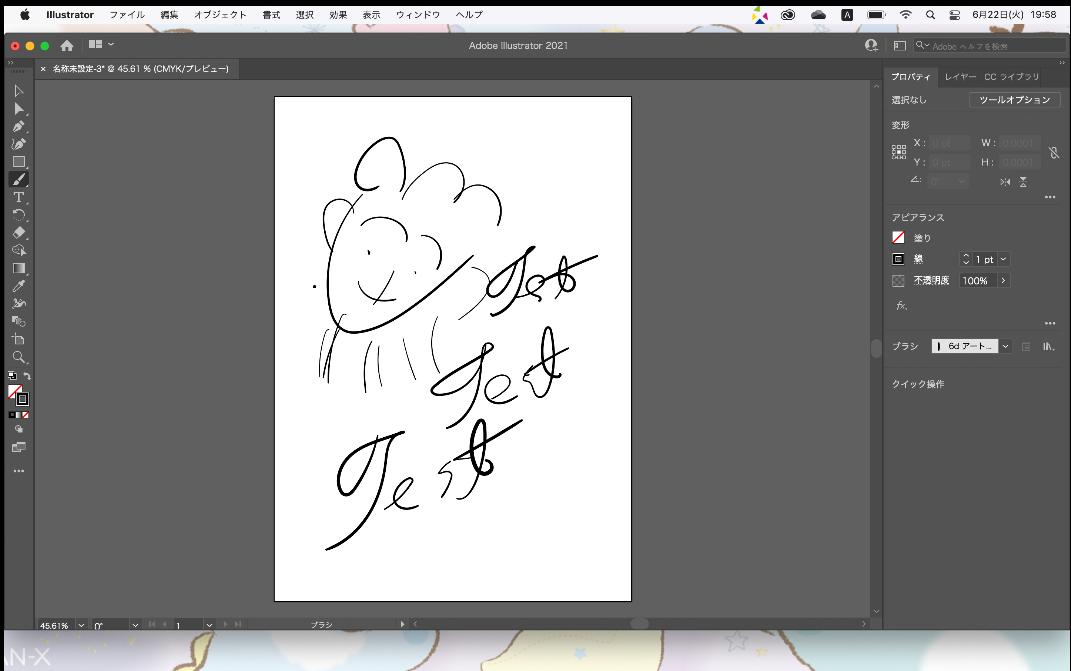Activate the Paintbrush tool
This screenshot has height=671, width=1071.
pyautogui.click(x=18, y=180)
